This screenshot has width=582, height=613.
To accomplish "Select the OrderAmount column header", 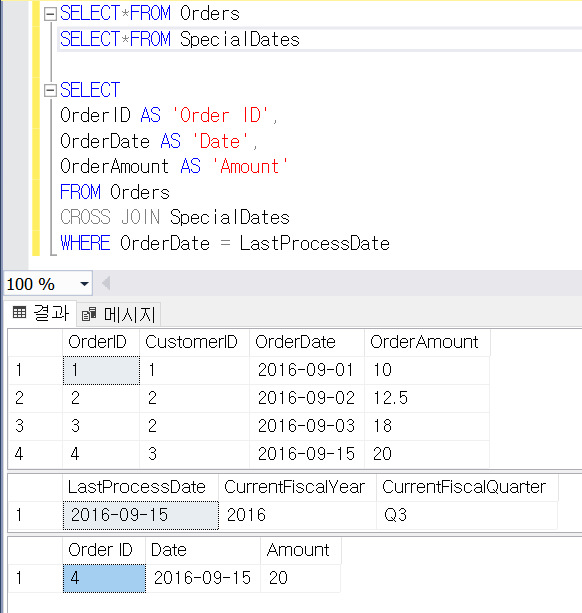I will 427,342.
